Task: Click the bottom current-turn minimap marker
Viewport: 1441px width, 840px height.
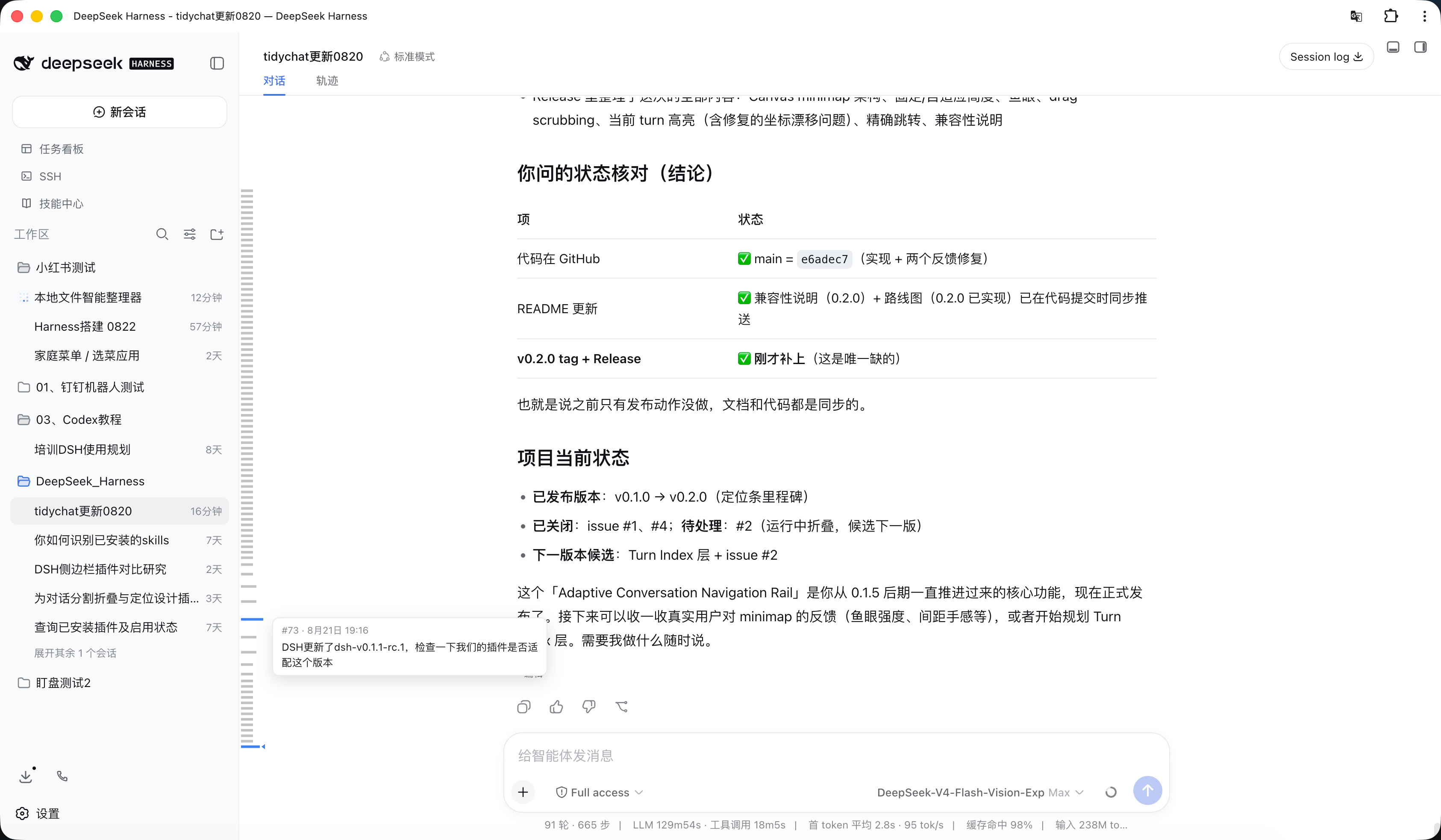Action: [x=252, y=747]
